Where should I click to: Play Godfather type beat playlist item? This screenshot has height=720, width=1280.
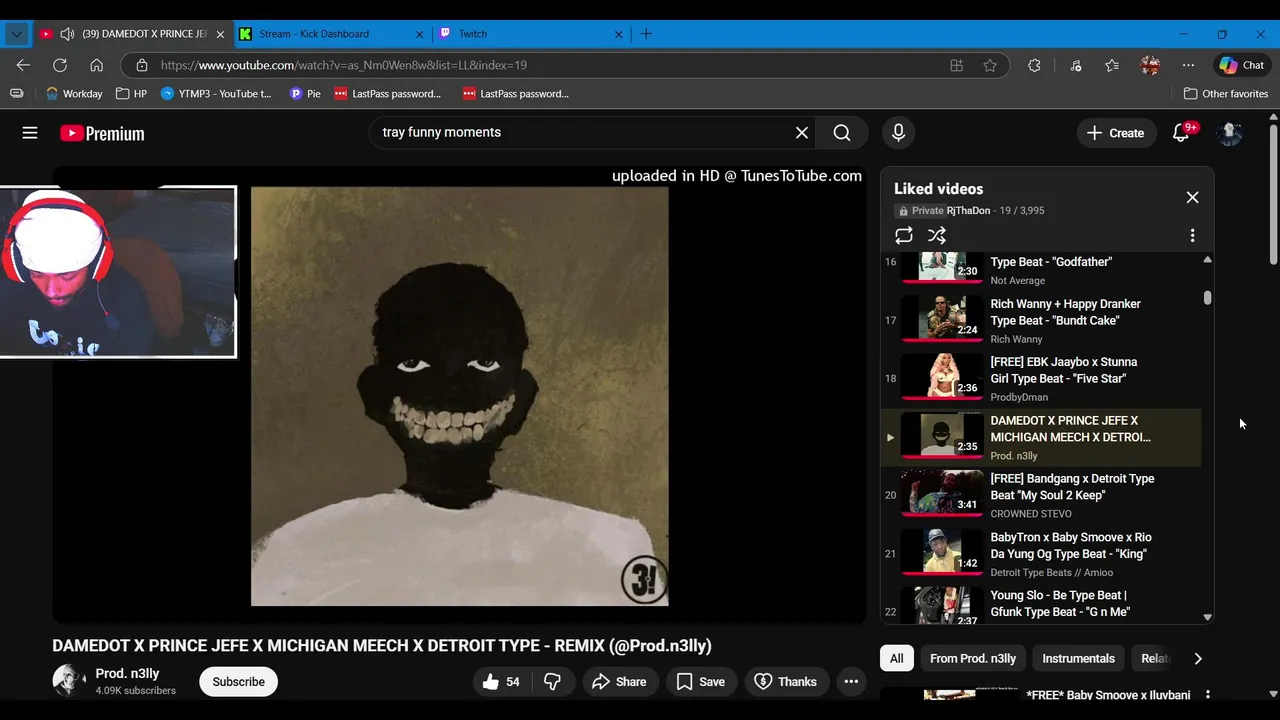pyautogui.click(x=1040, y=268)
